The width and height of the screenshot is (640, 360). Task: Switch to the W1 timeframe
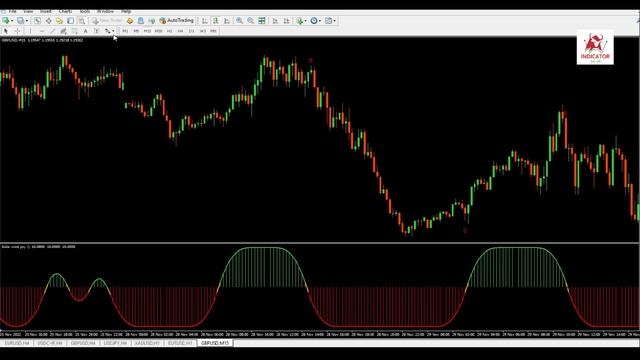coord(202,31)
